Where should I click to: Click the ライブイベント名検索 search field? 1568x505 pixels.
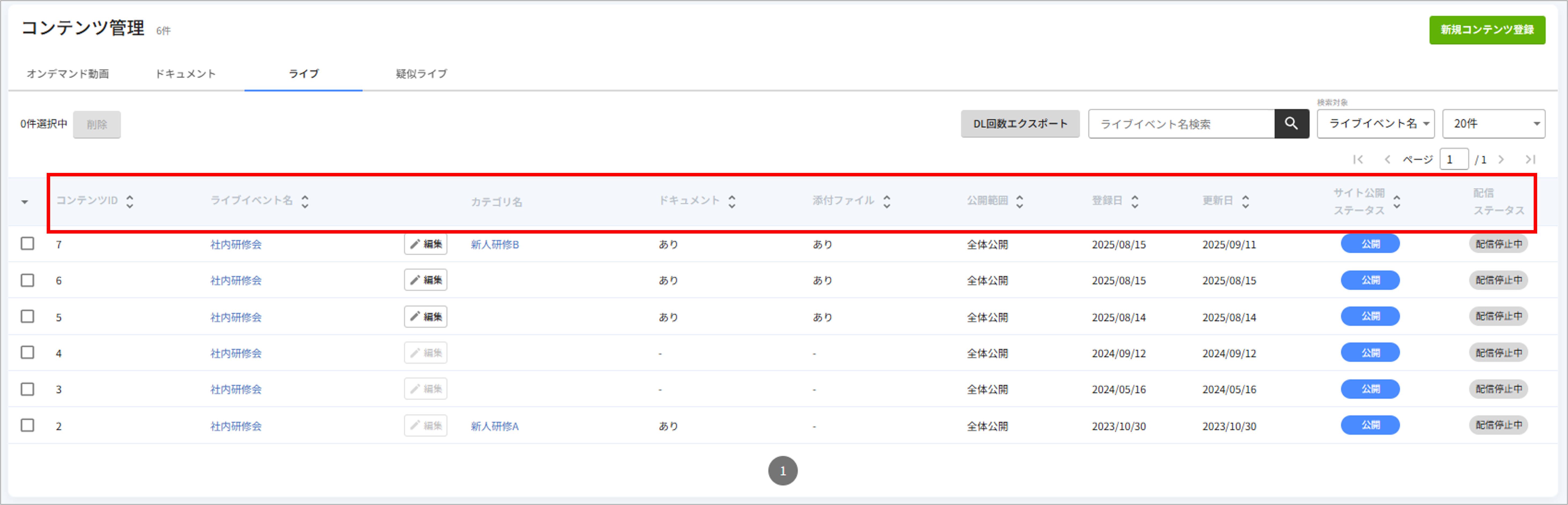[x=1181, y=124]
